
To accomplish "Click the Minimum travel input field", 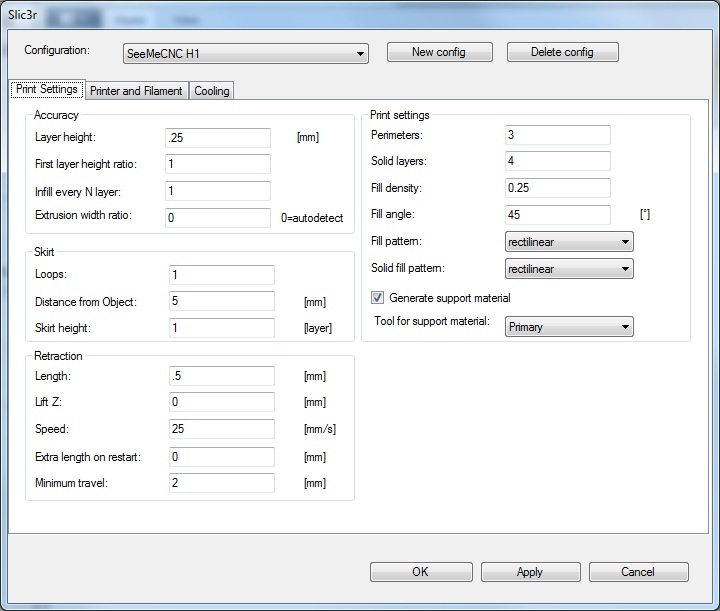I will pos(221,483).
